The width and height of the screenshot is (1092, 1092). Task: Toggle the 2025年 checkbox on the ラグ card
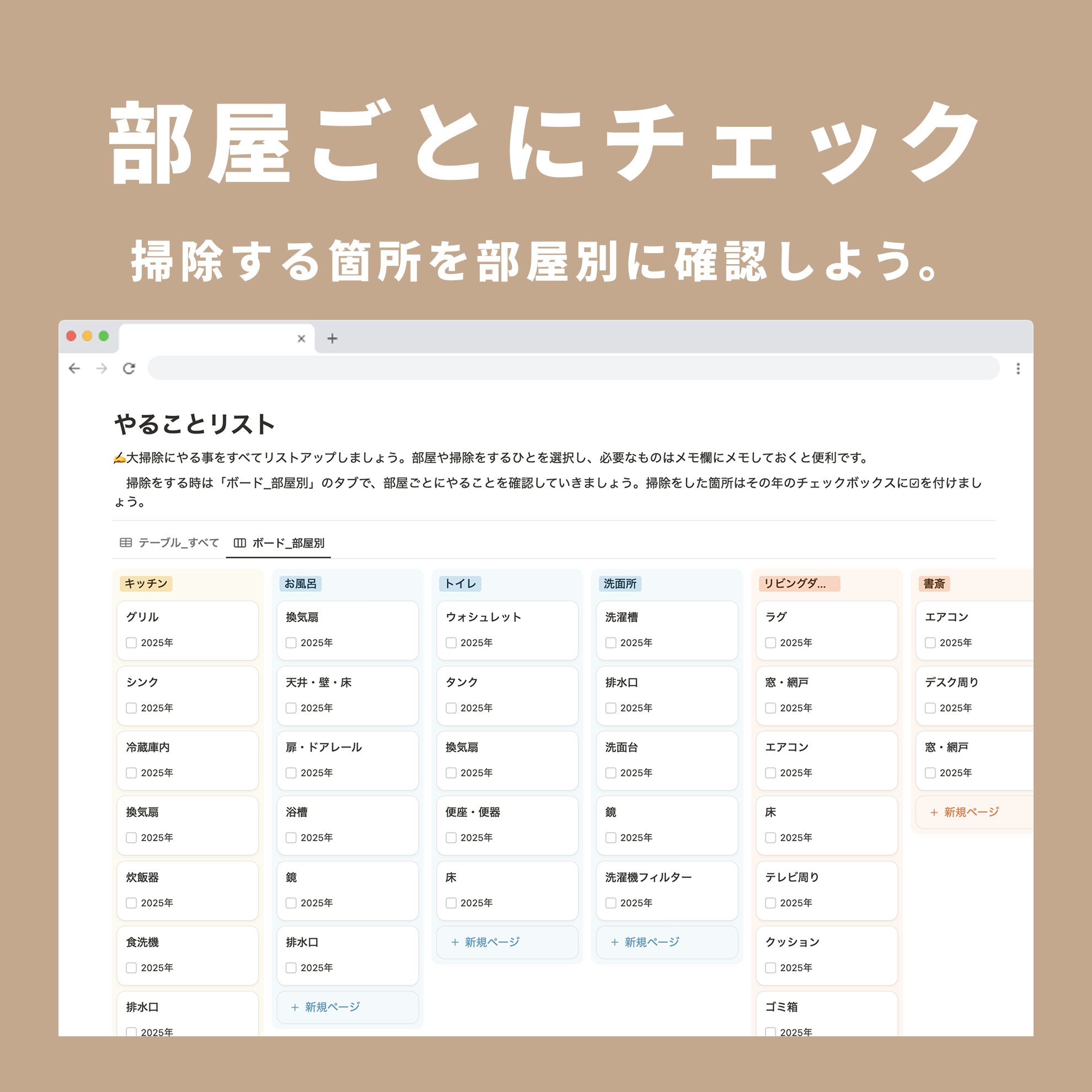pos(770,643)
